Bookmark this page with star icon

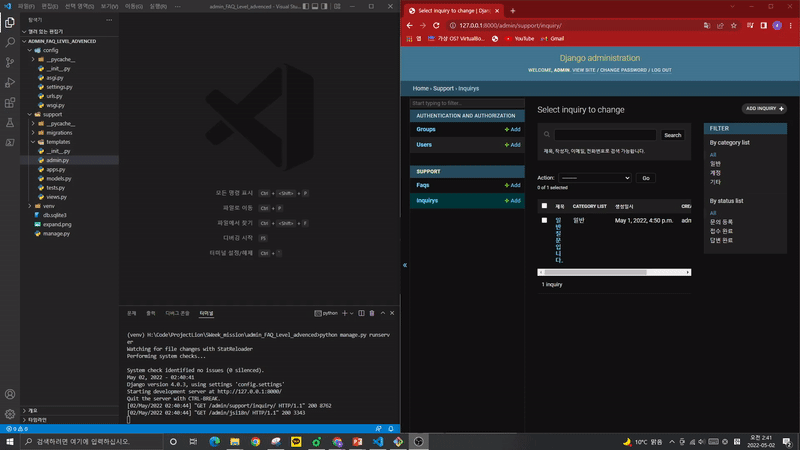[x=734, y=26]
